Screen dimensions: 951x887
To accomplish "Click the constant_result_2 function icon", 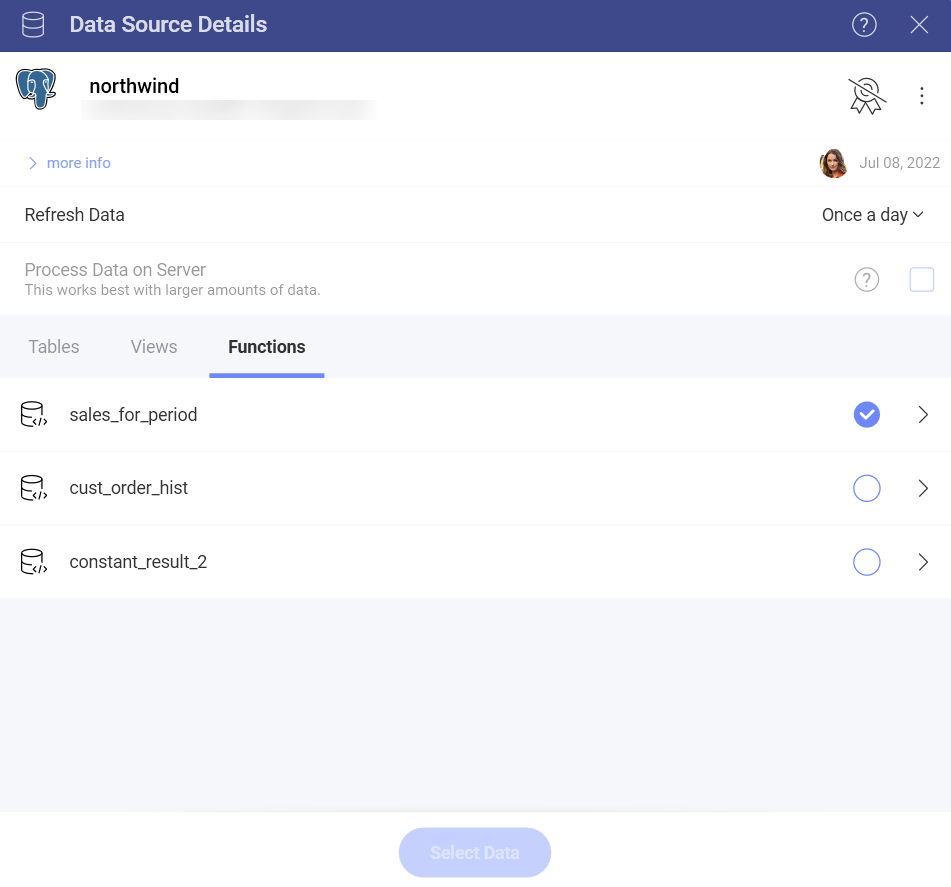I will (x=34, y=562).
